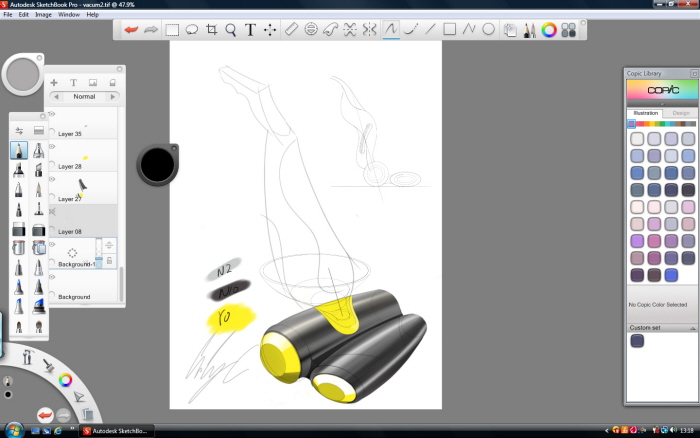
Task: Toggle the Ruler tool
Action: point(291,29)
